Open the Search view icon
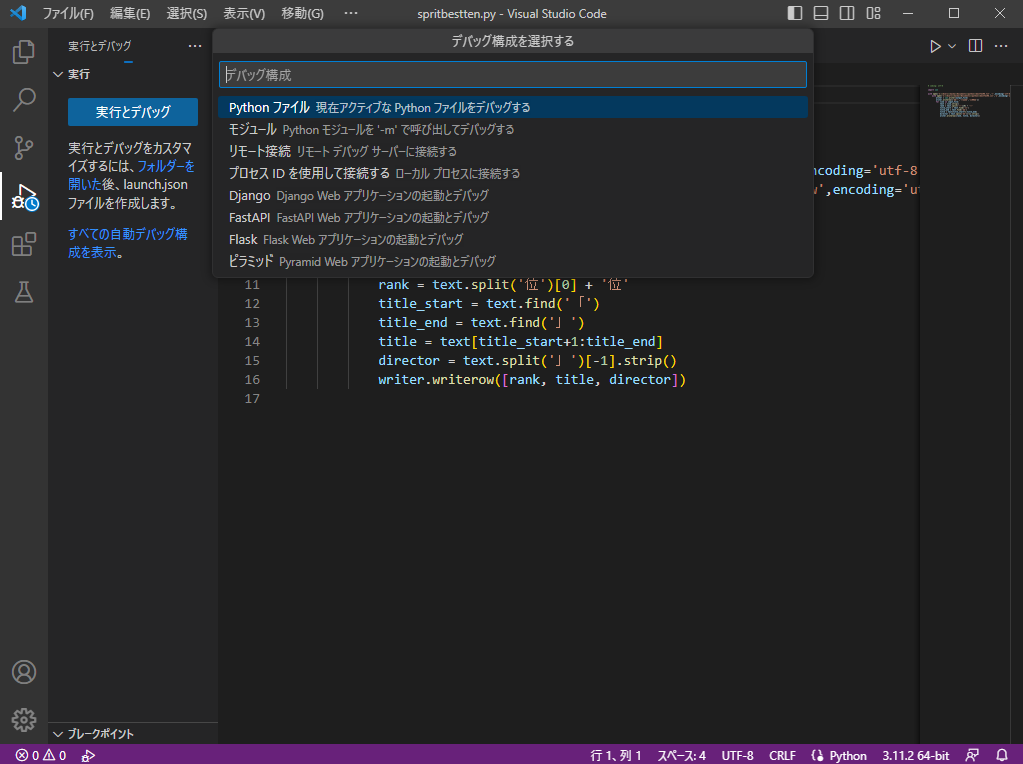The width and height of the screenshot is (1023, 764). [23, 100]
